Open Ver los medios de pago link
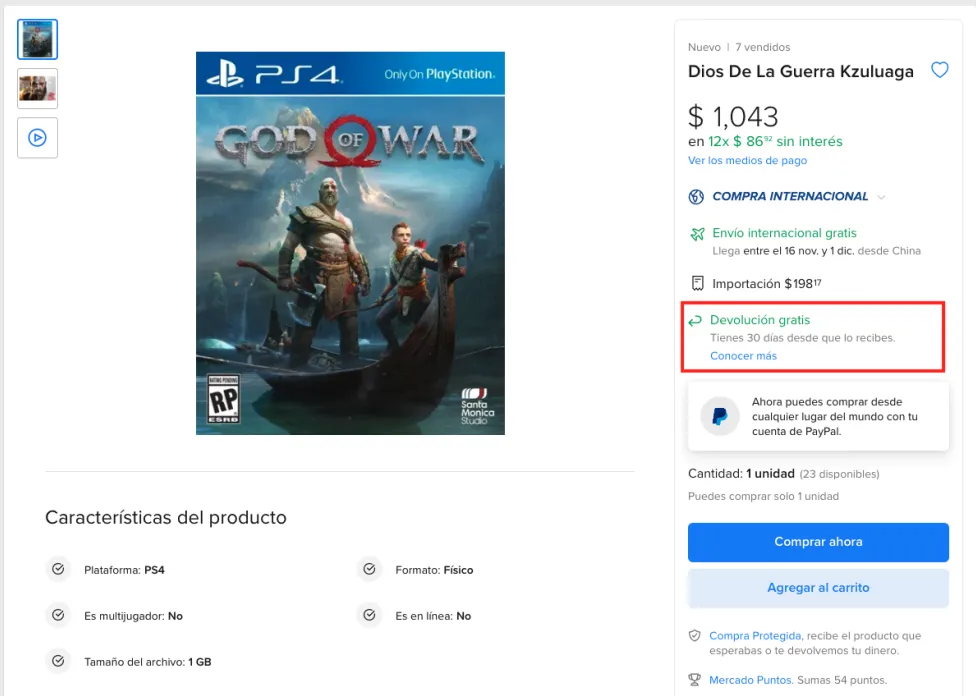 click(x=747, y=161)
